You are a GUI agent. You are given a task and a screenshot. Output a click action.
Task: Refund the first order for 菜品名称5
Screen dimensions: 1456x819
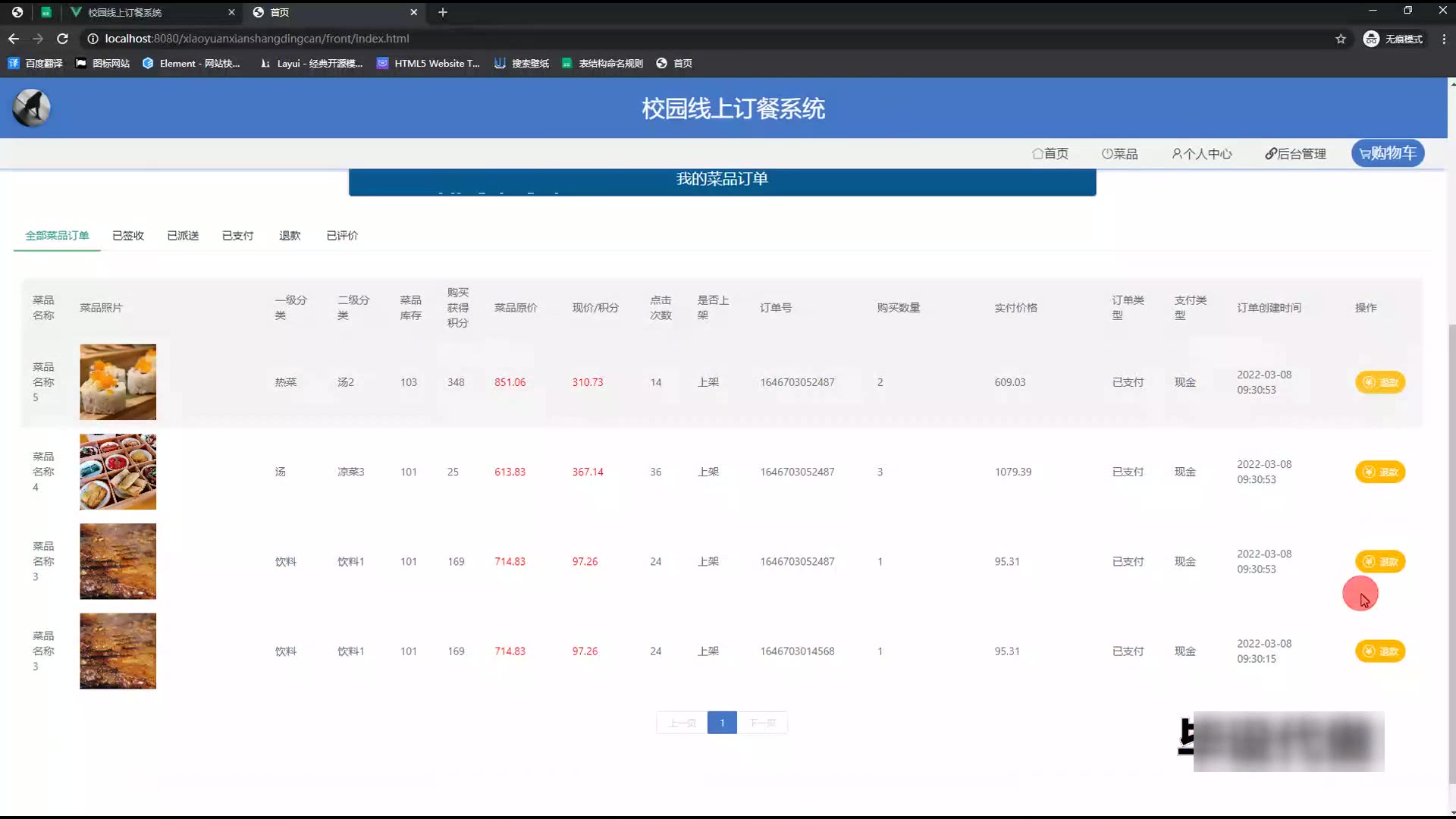(1379, 382)
